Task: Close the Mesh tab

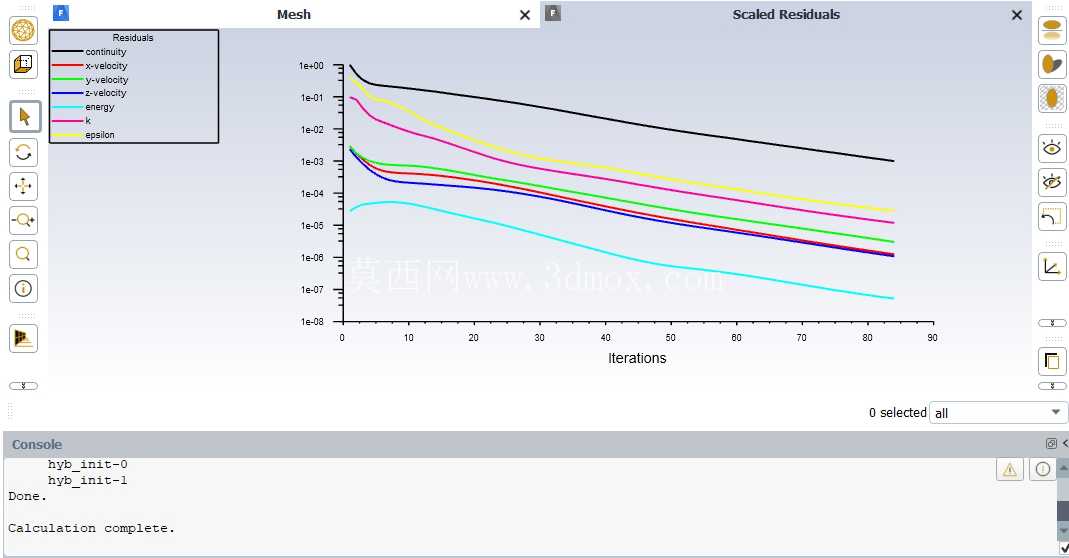Action: tap(525, 15)
